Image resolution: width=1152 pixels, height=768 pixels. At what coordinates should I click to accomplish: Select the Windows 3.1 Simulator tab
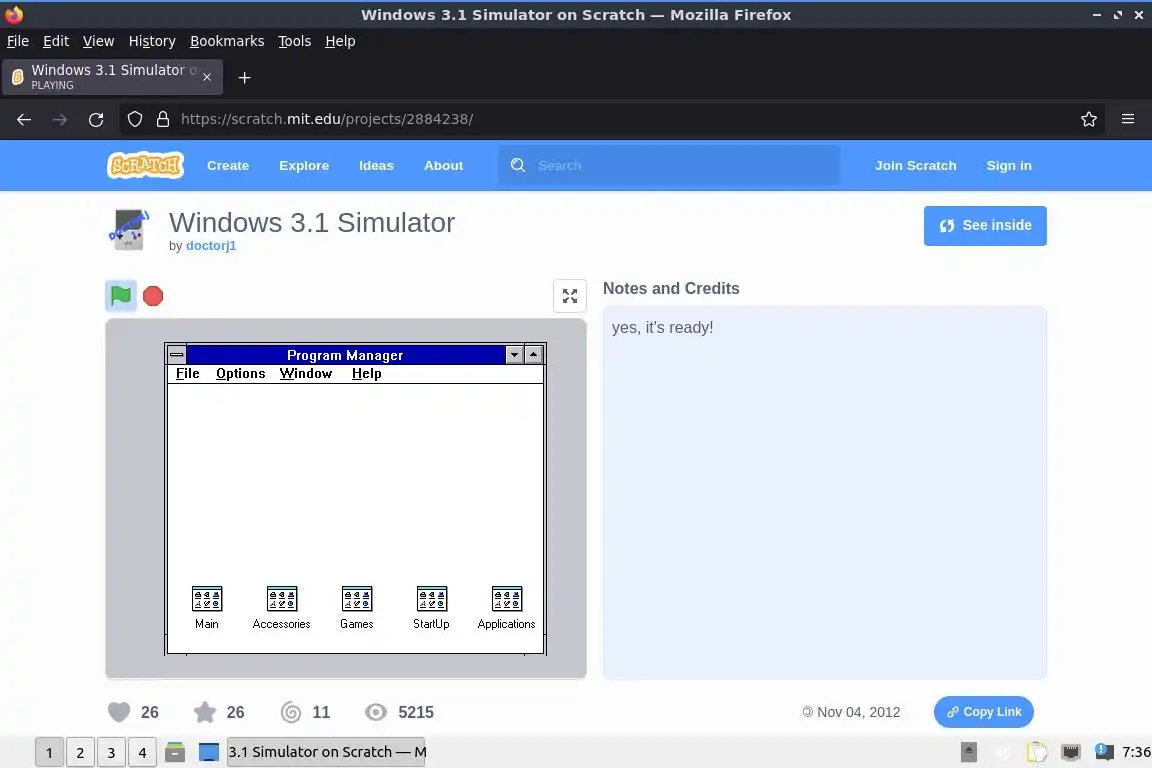pyautogui.click(x=112, y=77)
